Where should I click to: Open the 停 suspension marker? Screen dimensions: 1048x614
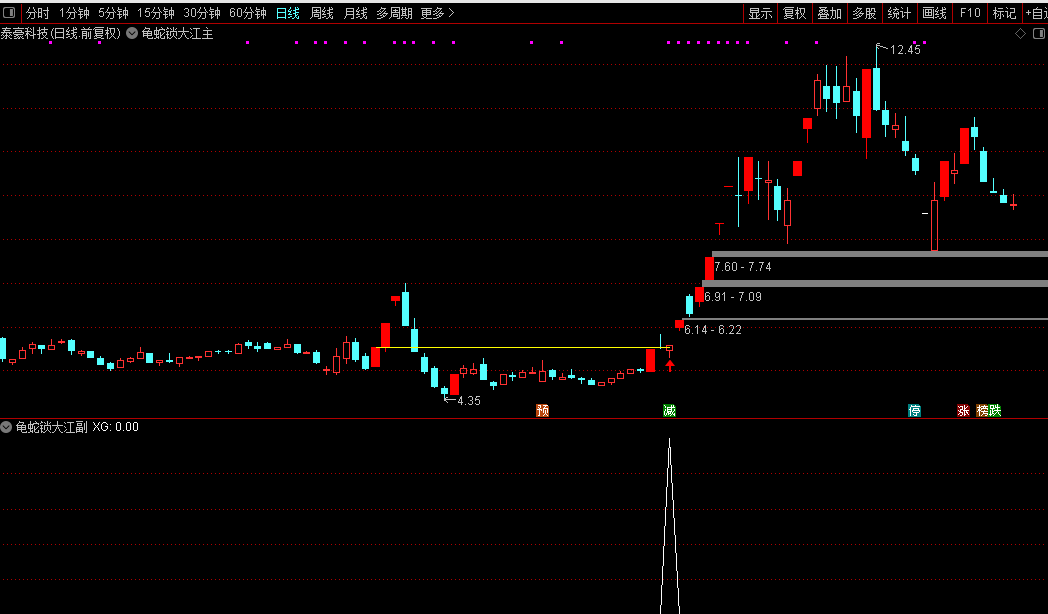click(x=914, y=410)
